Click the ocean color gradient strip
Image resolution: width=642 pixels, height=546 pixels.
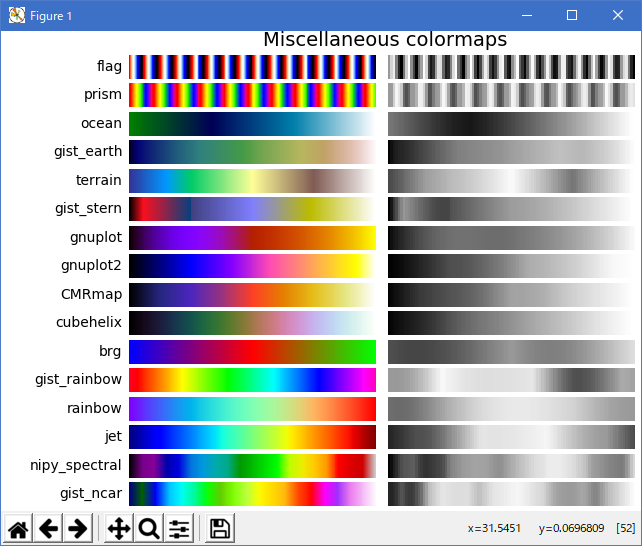click(253, 124)
